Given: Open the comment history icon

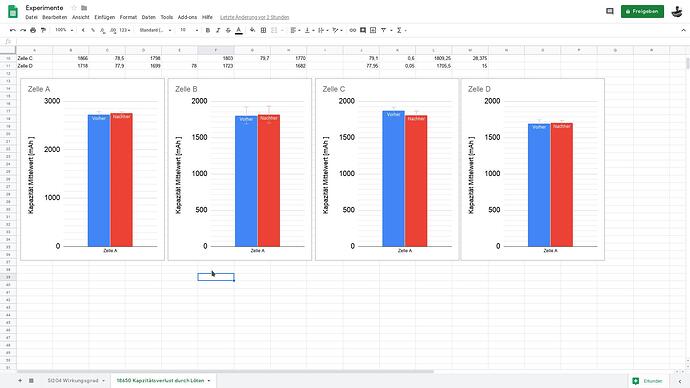Looking at the screenshot, I should click(x=609, y=11).
